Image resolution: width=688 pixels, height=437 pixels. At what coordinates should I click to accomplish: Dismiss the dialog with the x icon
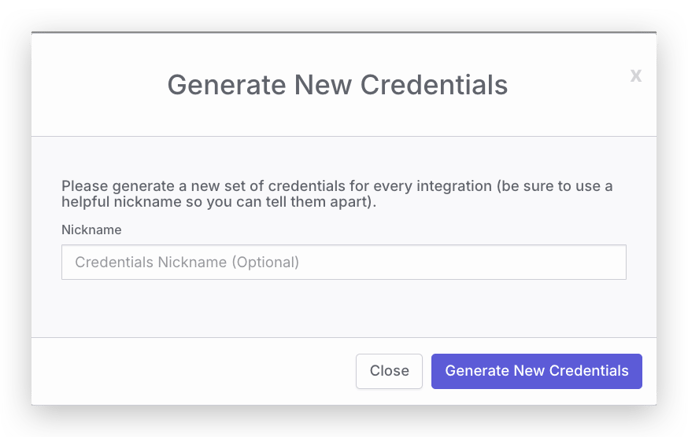pos(636,76)
